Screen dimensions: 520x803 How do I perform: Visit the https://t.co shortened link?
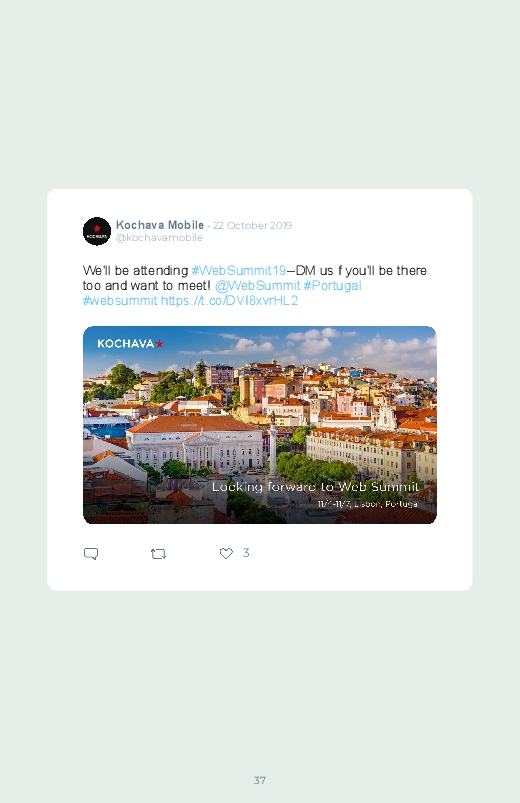coord(229,300)
